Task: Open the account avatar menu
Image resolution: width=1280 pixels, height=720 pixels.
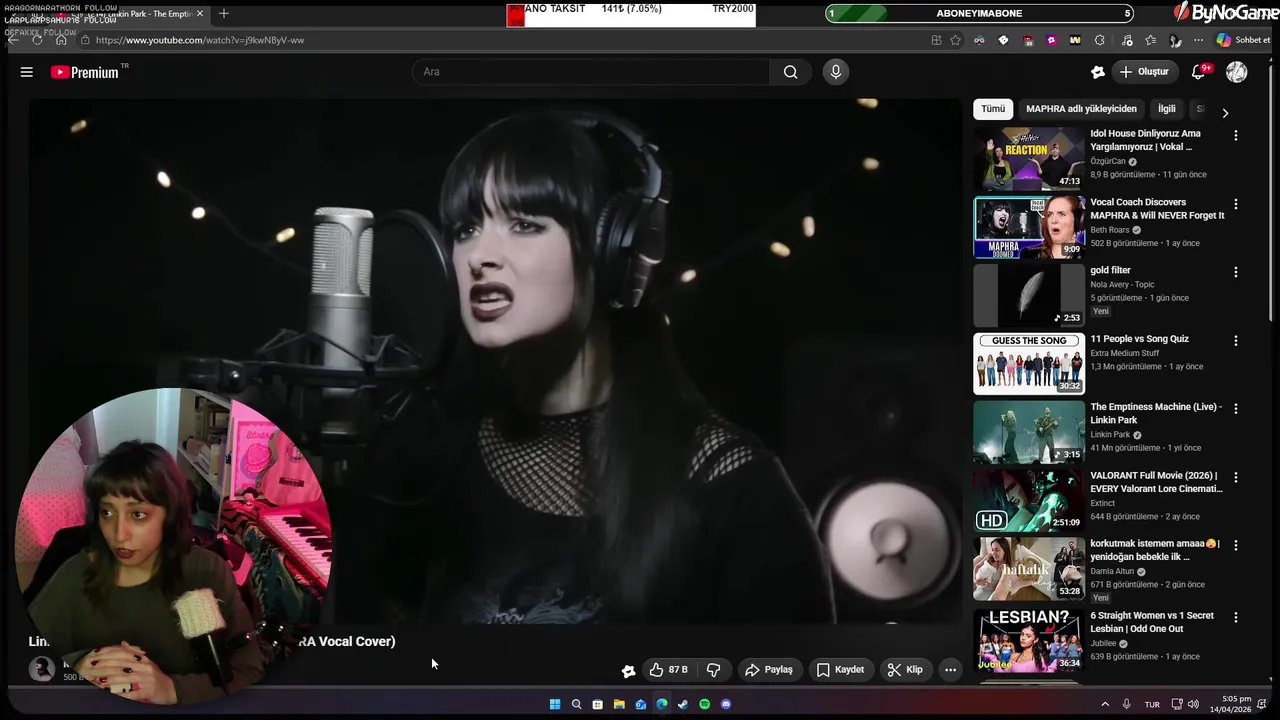Action: pyautogui.click(x=1237, y=72)
